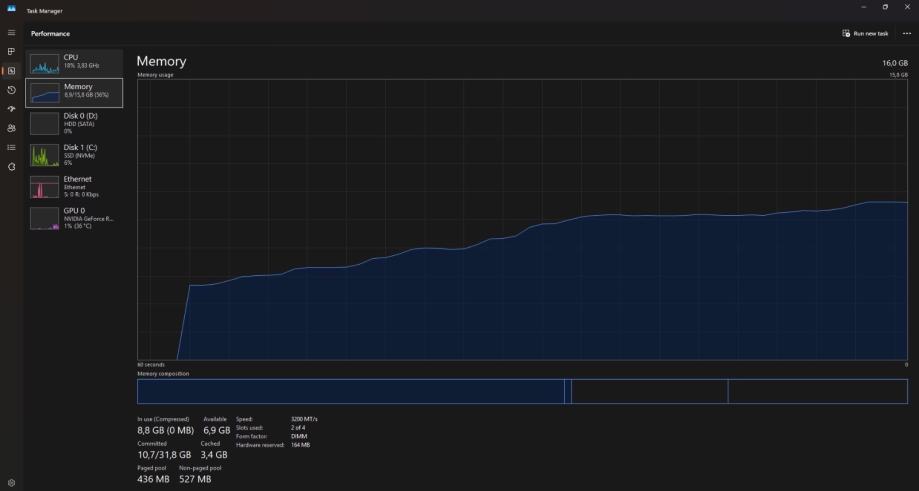Minimize the Task Manager window
The height and width of the screenshot is (491, 919).
click(x=863, y=7)
